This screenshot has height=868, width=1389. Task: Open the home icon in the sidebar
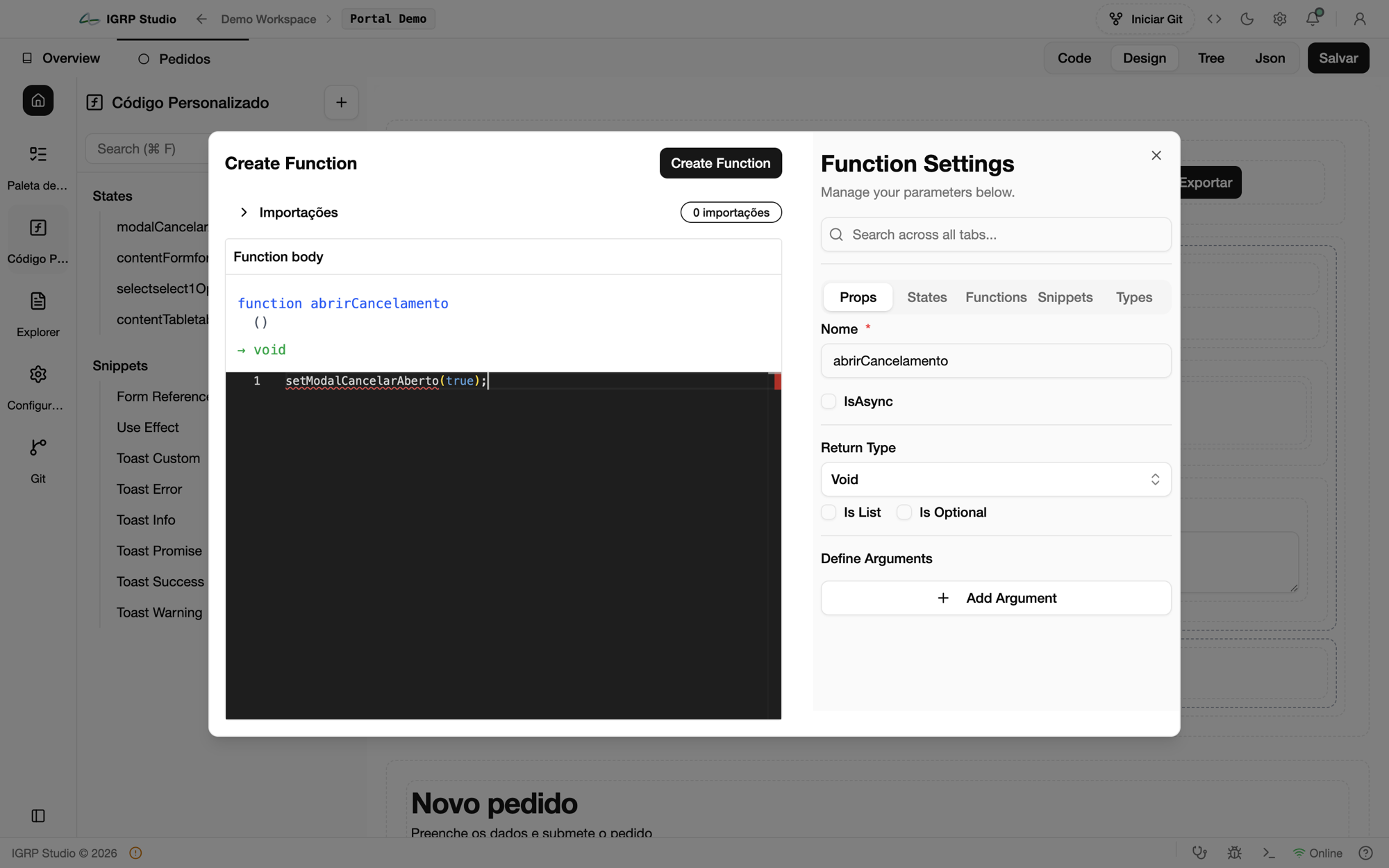tap(38, 101)
